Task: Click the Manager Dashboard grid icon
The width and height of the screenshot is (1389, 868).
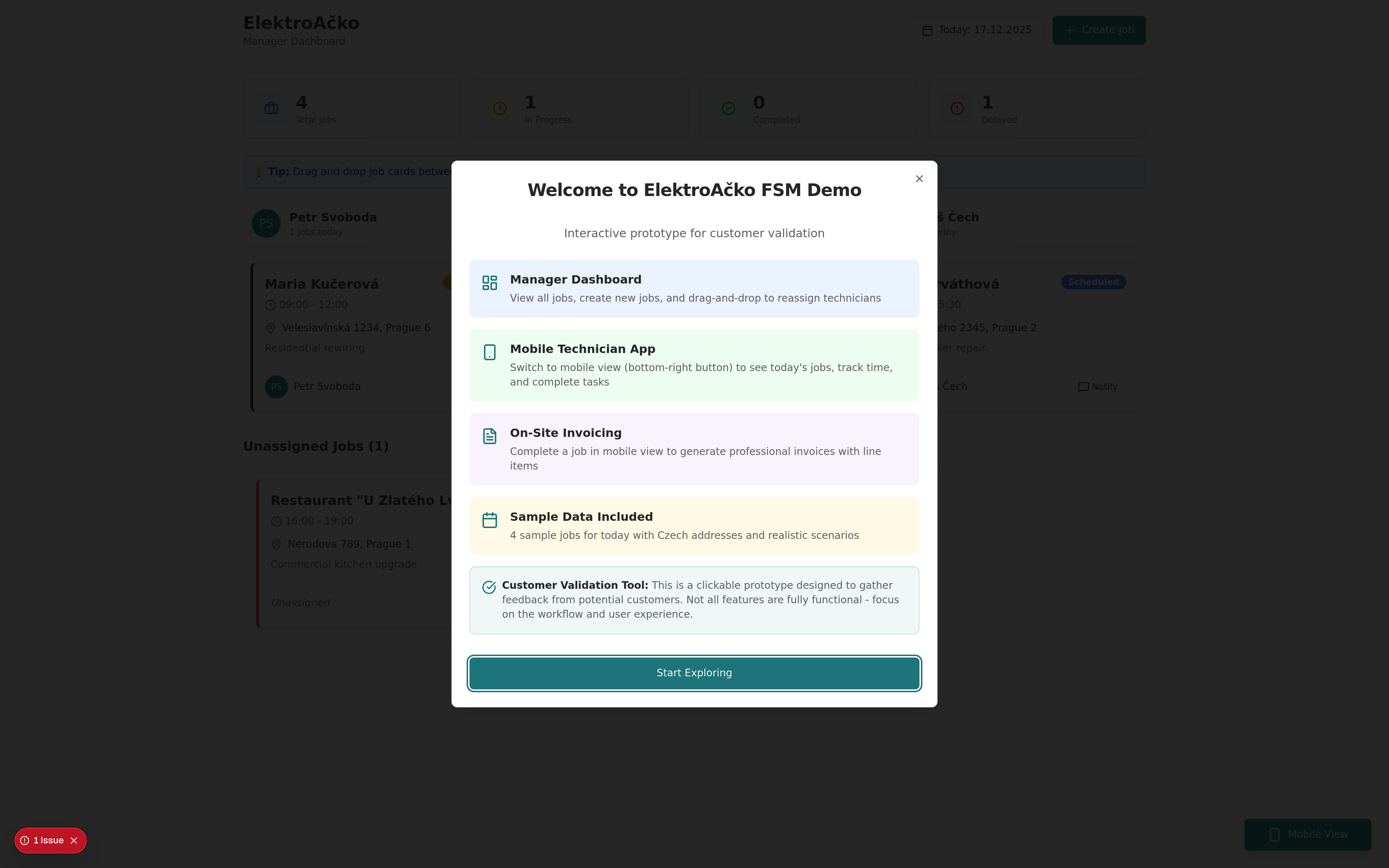Action: coord(489,282)
